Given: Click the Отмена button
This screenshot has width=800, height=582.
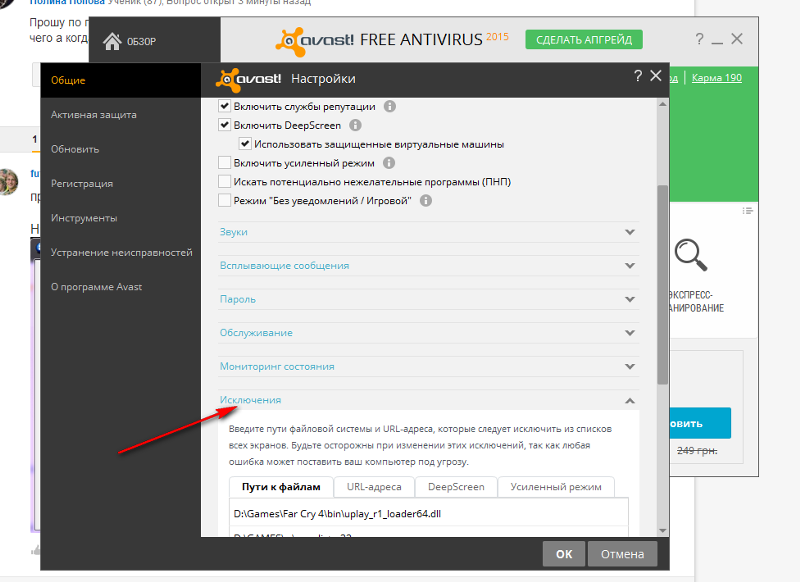Looking at the screenshot, I should (622, 554).
